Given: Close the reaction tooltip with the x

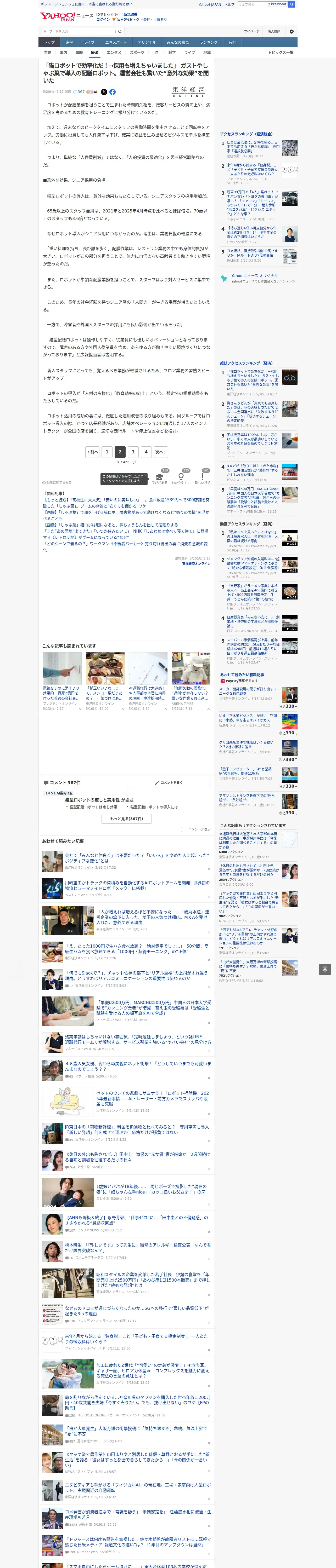Looking at the screenshot, I should click(x=145, y=476).
